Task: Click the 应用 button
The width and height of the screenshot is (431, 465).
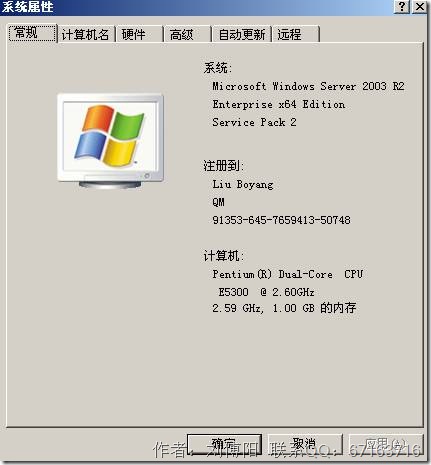Action: (x=386, y=444)
